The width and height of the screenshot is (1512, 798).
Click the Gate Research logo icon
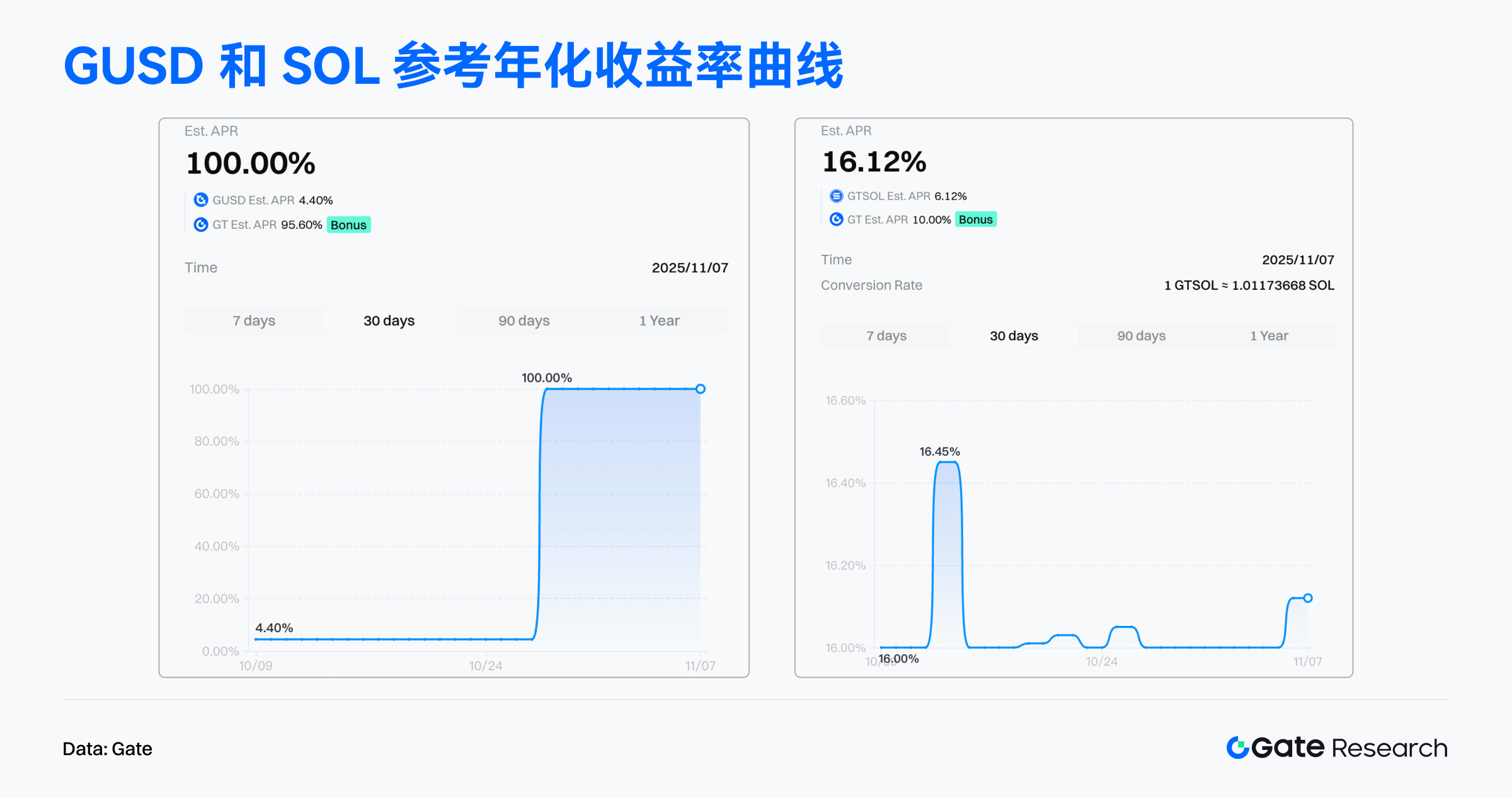(1237, 748)
